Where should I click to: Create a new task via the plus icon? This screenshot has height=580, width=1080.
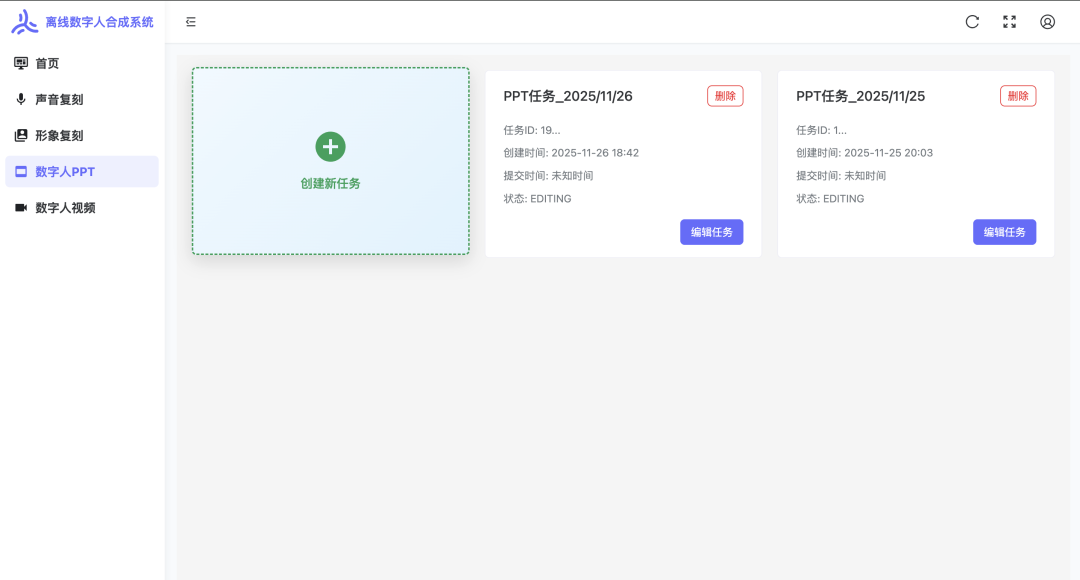330,146
